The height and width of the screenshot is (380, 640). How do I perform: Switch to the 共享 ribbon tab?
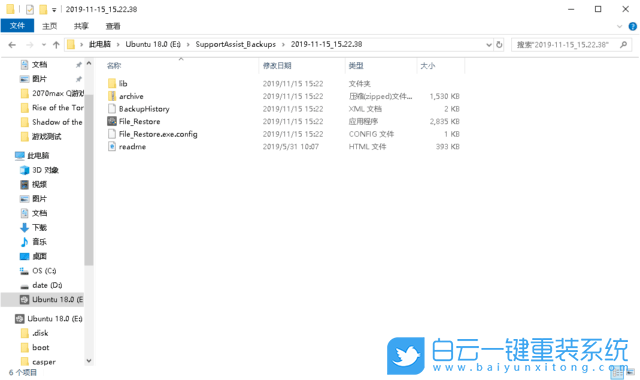pyautogui.click(x=81, y=26)
